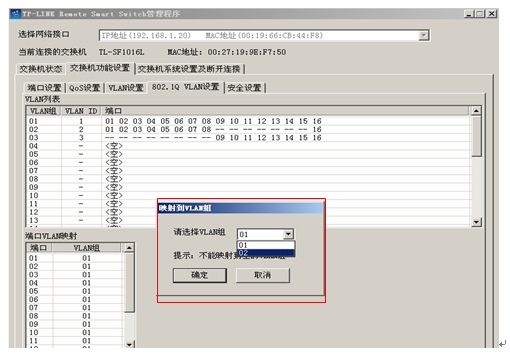
Task: Click the VLAN组 column header in 端口VLAN映射
Action: [x=87, y=248]
